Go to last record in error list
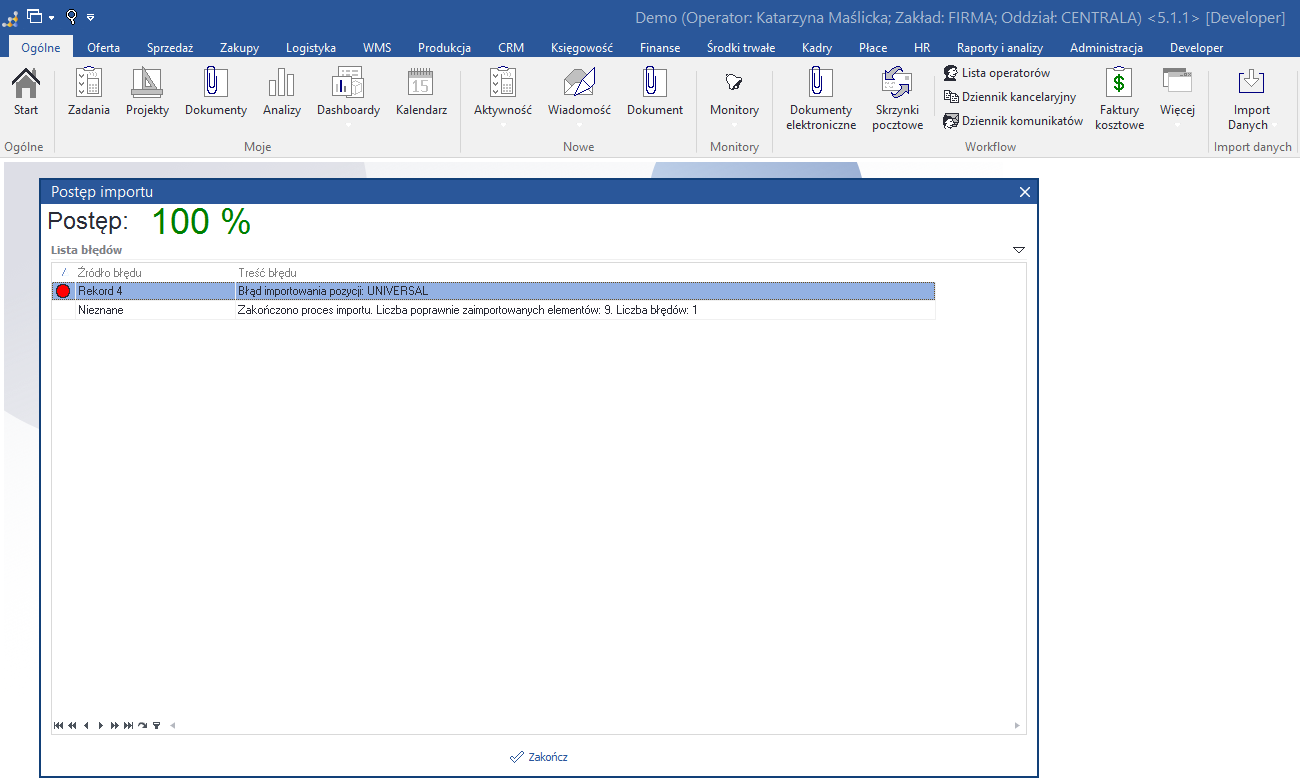 (x=129, y=725)
